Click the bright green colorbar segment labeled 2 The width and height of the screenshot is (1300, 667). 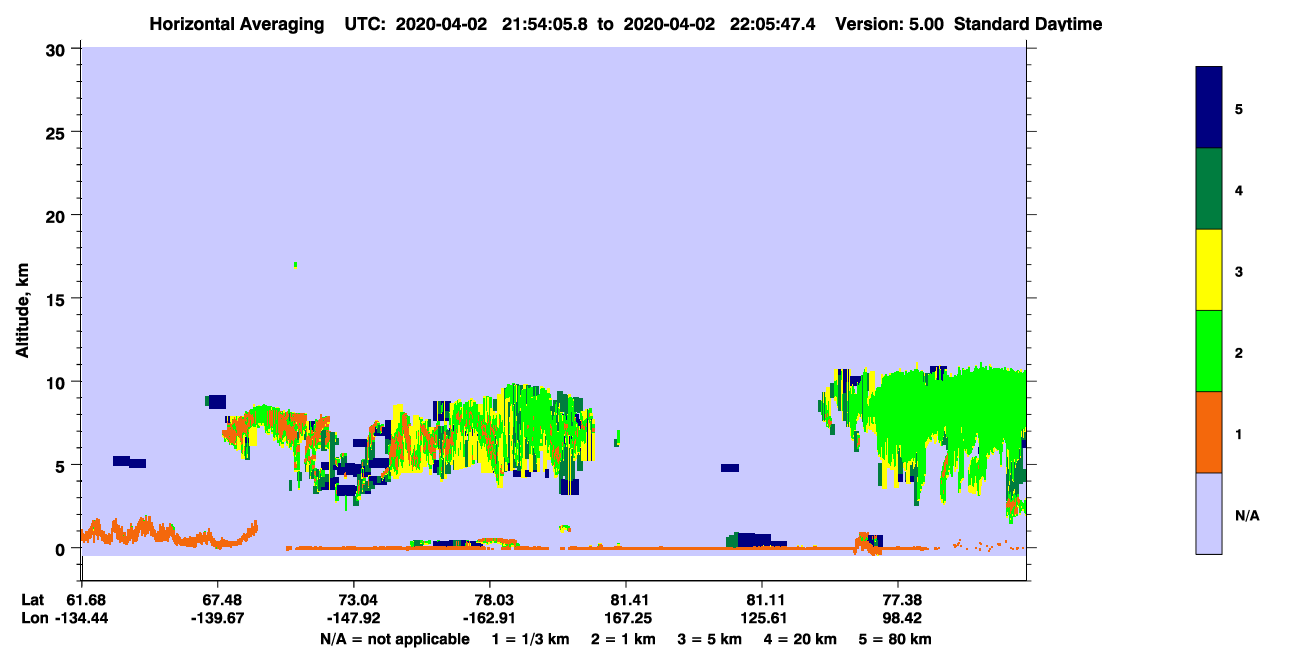pos(1209,351)
